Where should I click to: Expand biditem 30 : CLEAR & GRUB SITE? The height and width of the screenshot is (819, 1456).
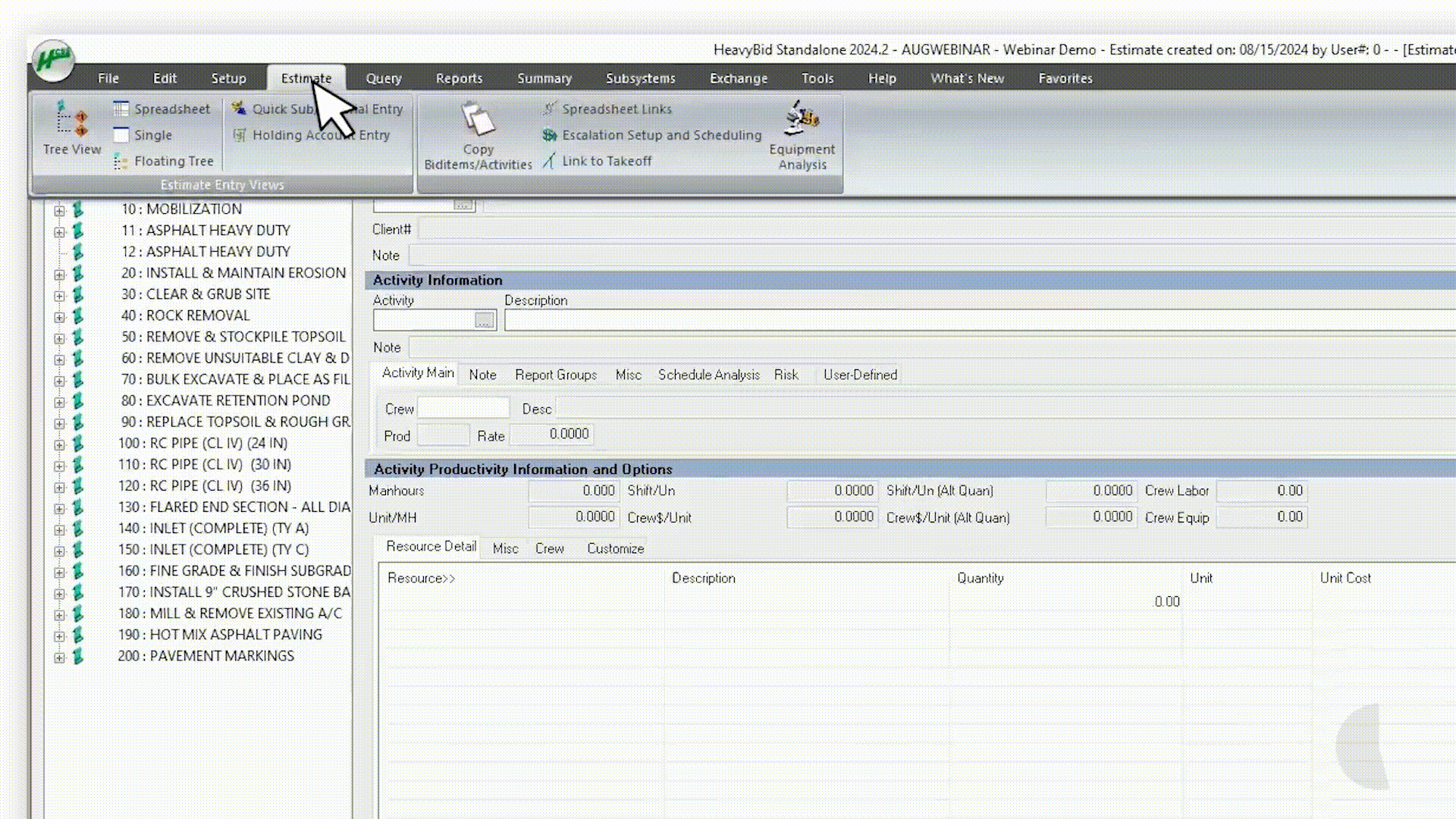59,296
